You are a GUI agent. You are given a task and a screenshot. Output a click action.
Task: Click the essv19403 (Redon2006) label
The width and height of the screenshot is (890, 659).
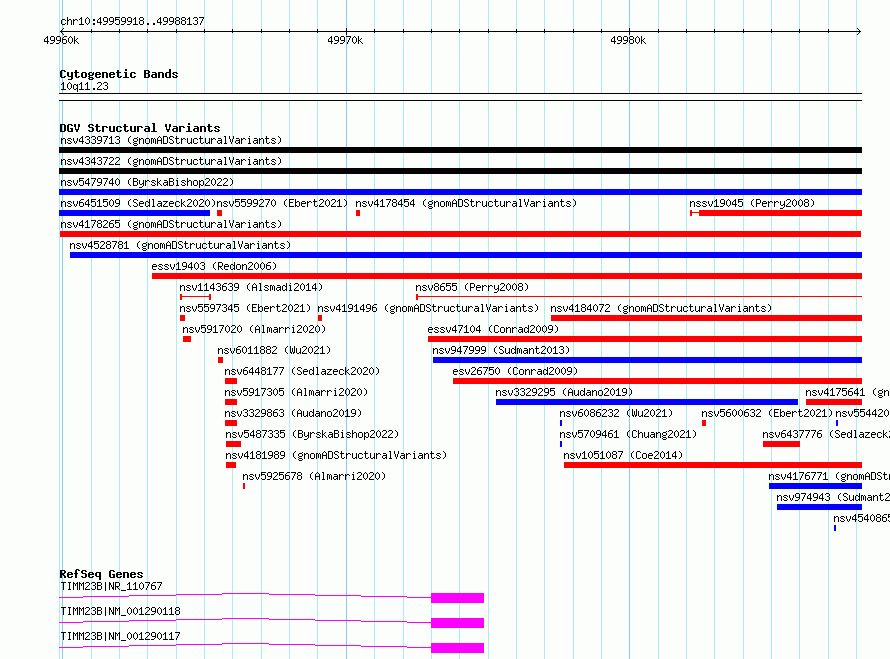(214, 266)
